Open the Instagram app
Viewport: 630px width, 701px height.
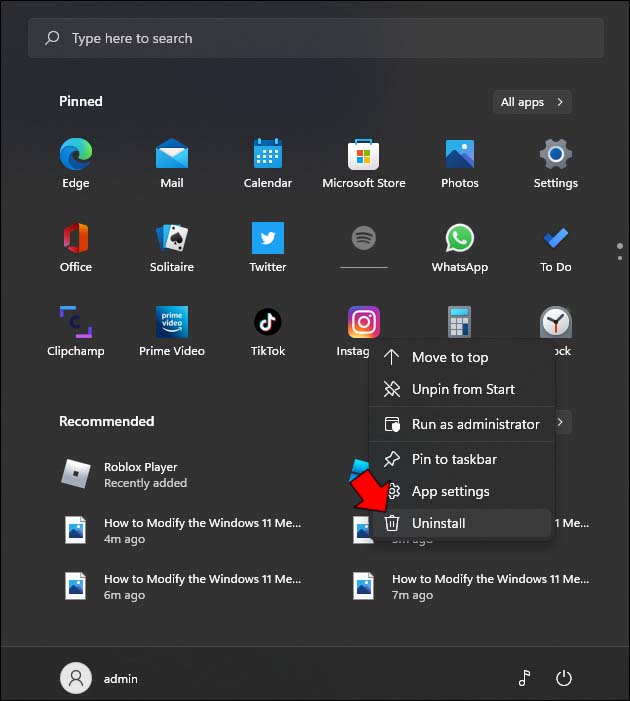point(364,322)
